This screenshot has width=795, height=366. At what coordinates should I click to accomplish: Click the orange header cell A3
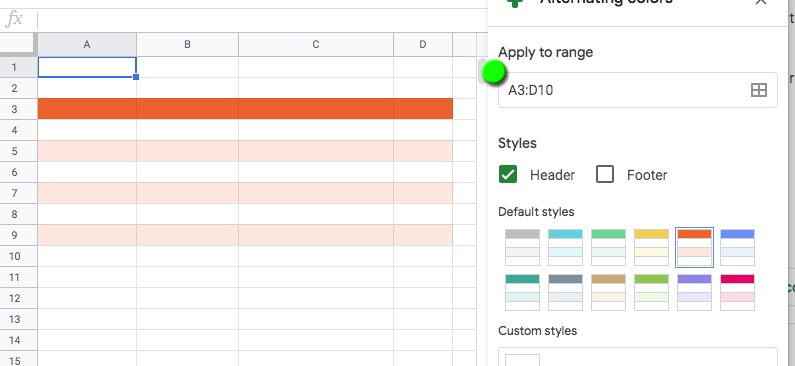point(87,109)
